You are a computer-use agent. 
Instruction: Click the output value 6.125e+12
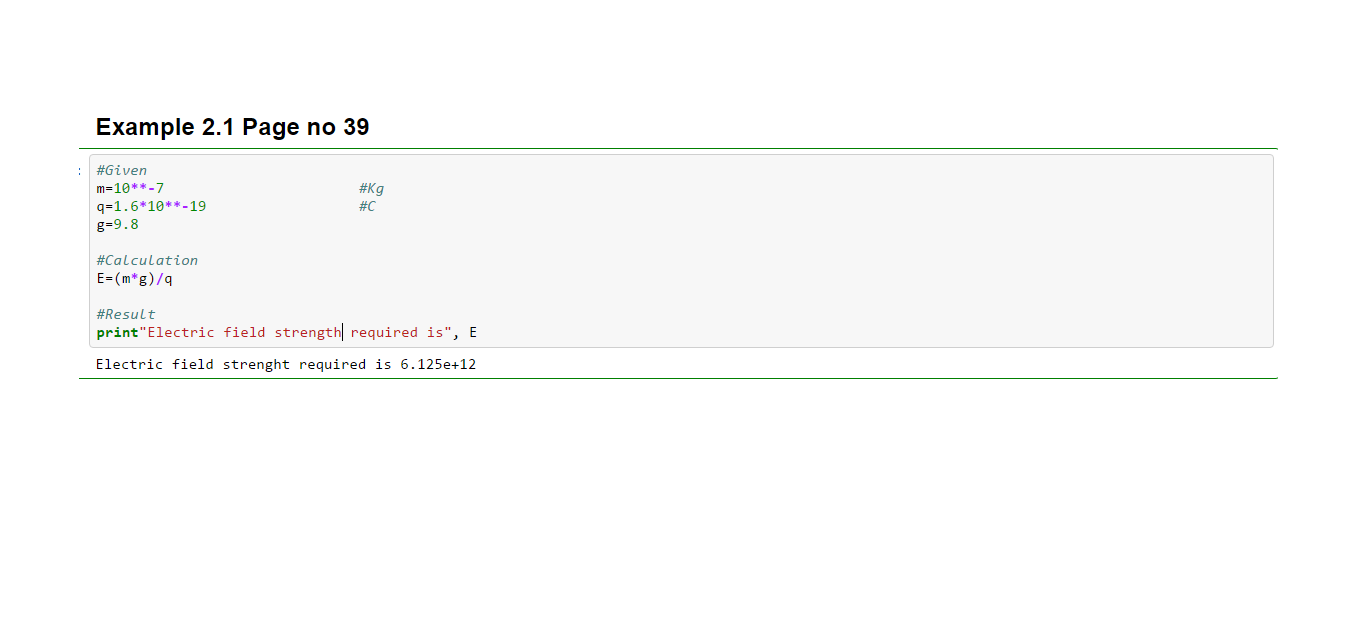pos(438,365)
